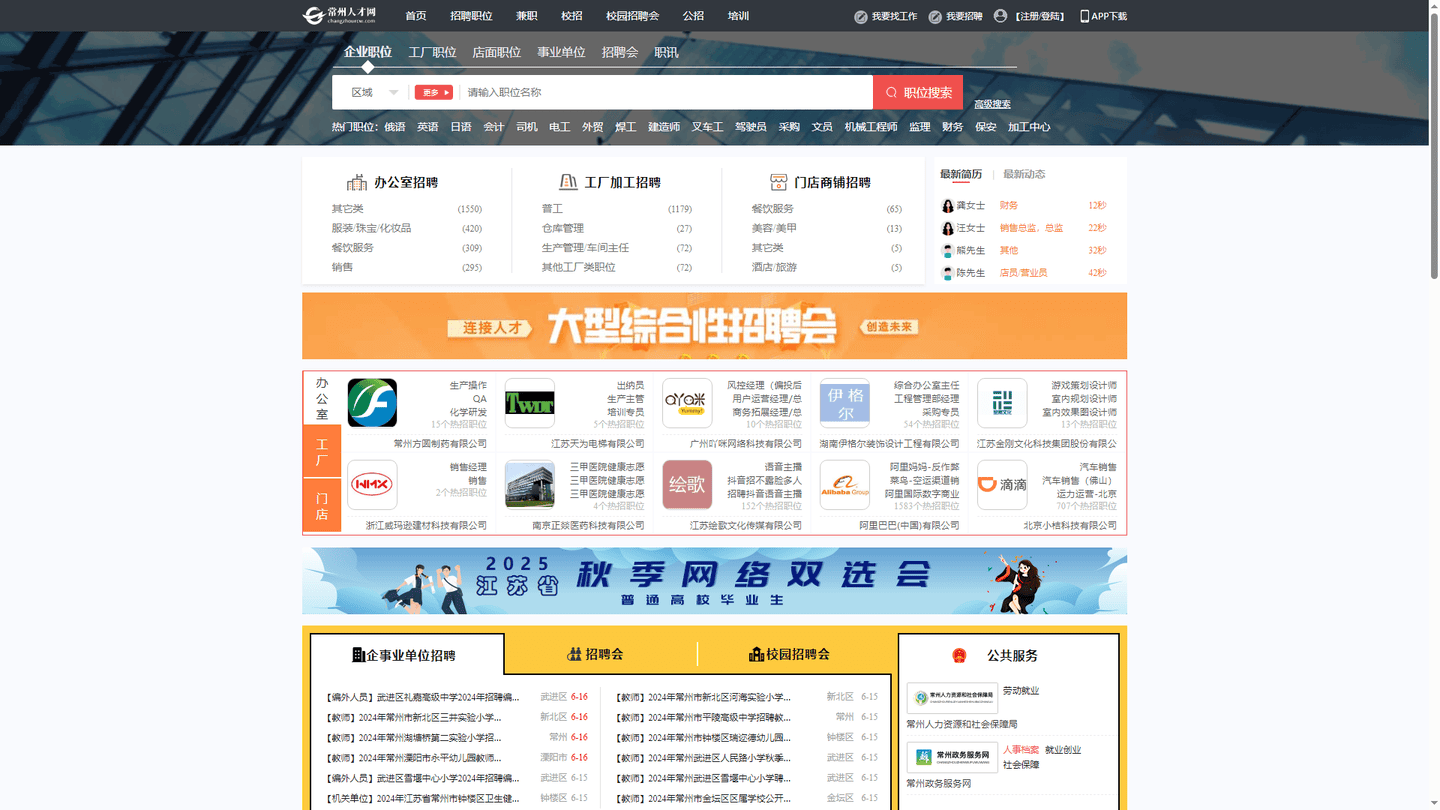Screen dimensions: 1440x810
Task: Open 普工 factory category
Action: (552, 209)
